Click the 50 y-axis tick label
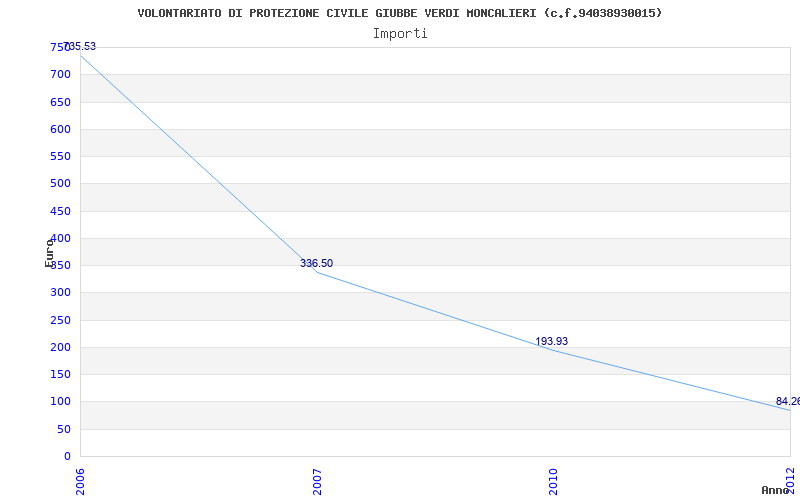The width and height of the screenshot is (800, 500). click(x=64, y=430)
